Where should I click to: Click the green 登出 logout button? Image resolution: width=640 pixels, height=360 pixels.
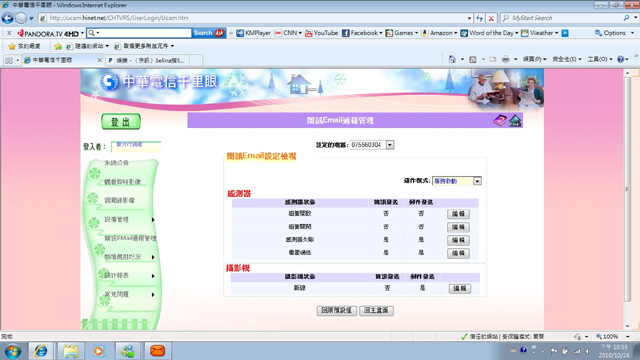tap(121, 122)
